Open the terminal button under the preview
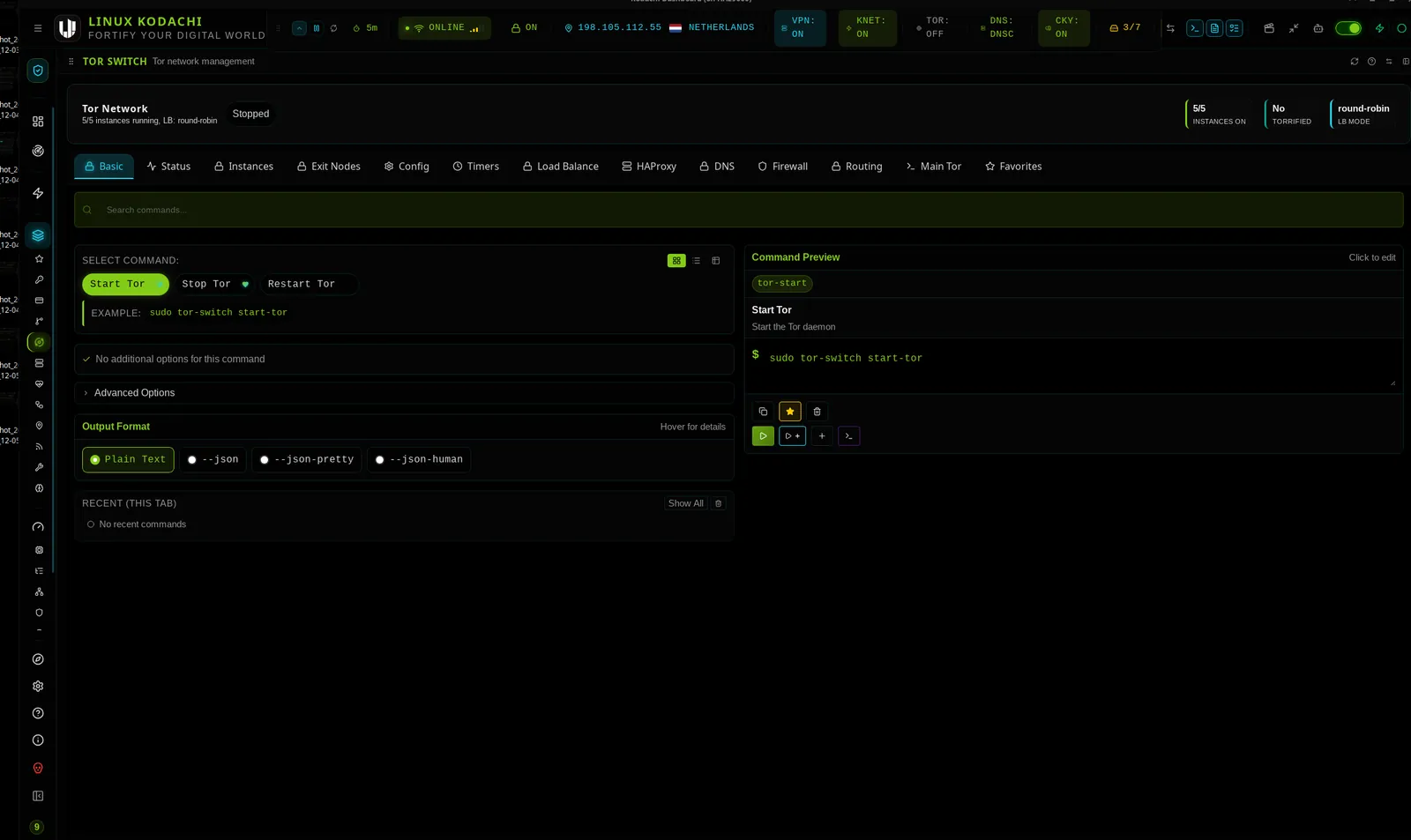This screenshot has width=1411, height=840. point(849,436)
